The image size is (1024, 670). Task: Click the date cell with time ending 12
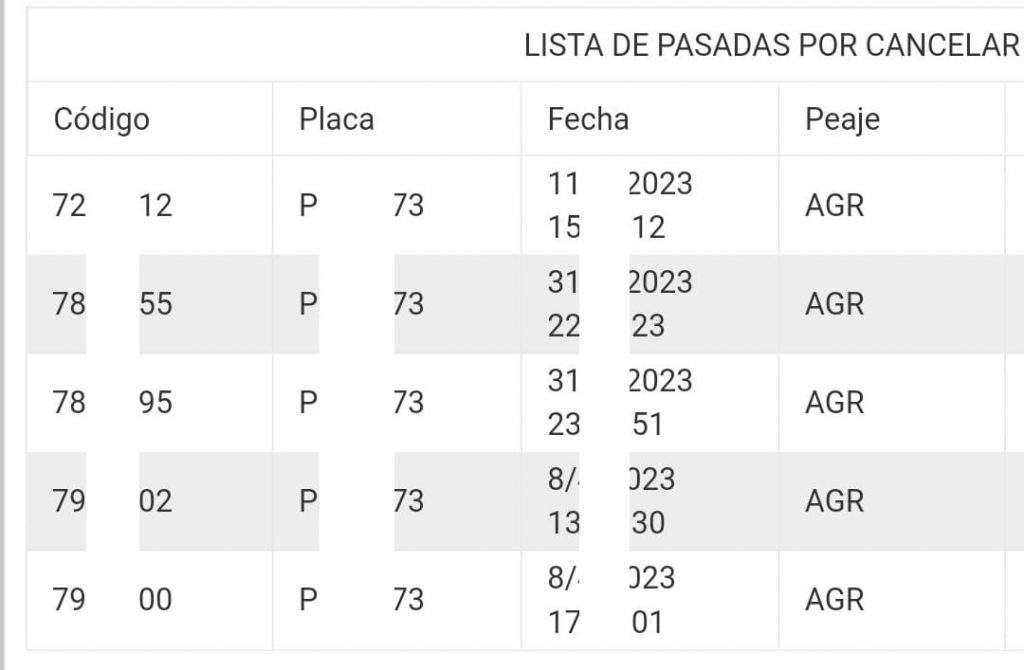pyautogui.click(x=620, y=206)
